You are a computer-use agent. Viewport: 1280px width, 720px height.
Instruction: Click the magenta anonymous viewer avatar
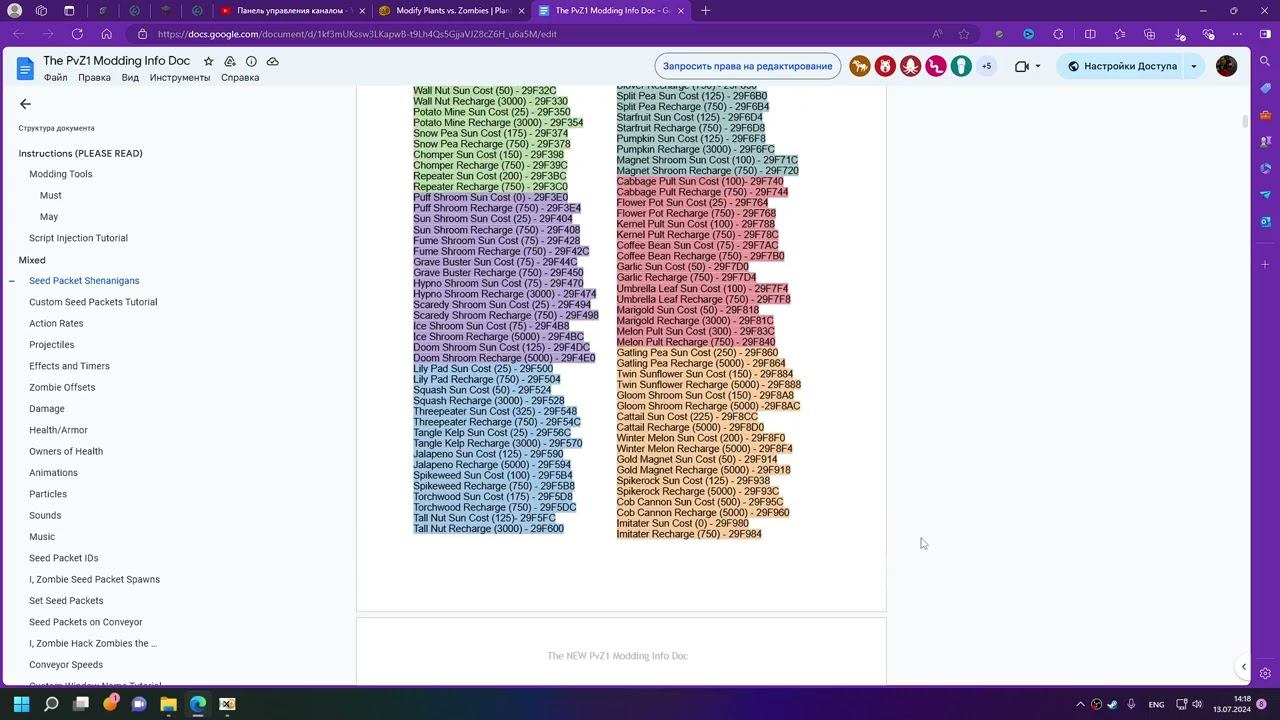point(935,67)
